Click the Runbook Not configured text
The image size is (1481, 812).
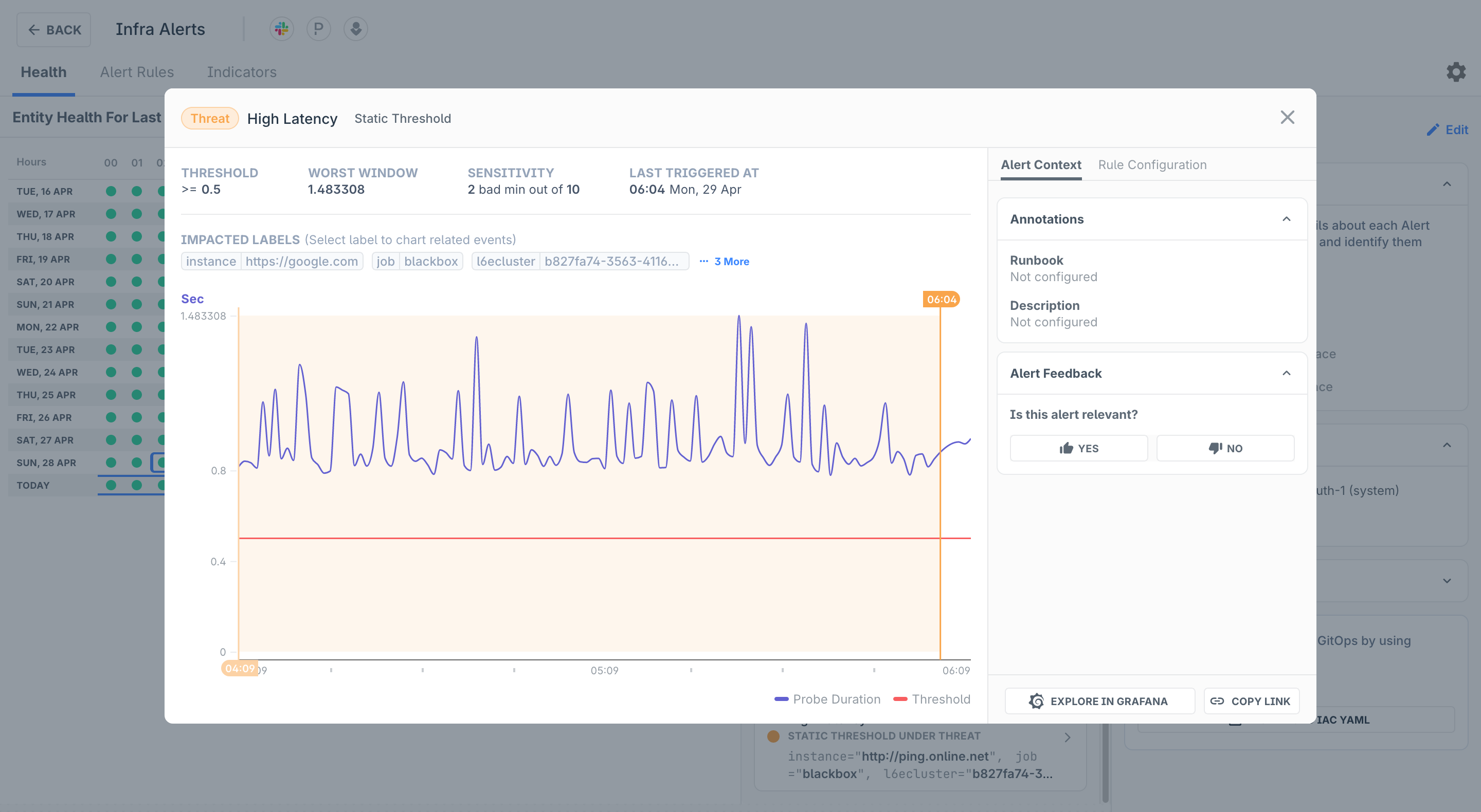pyautogui.click(x=1053, y=277)
